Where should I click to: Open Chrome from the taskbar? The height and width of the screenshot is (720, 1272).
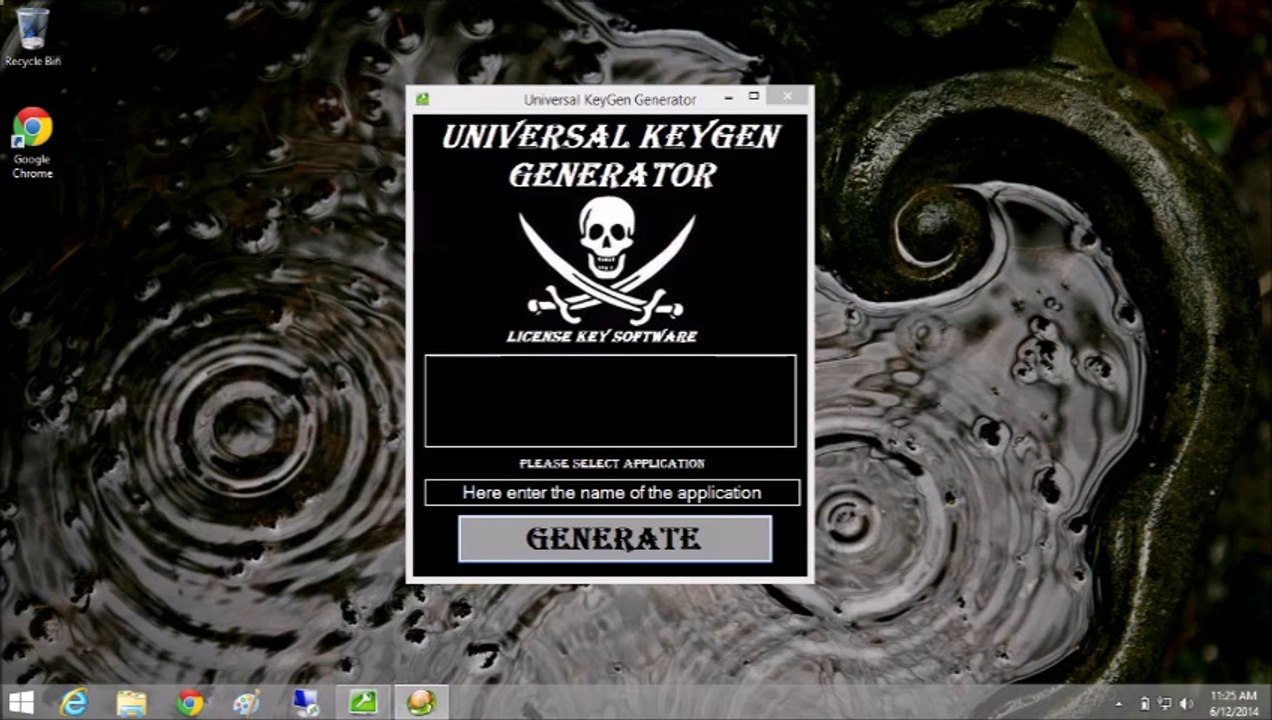coord(189,702)
